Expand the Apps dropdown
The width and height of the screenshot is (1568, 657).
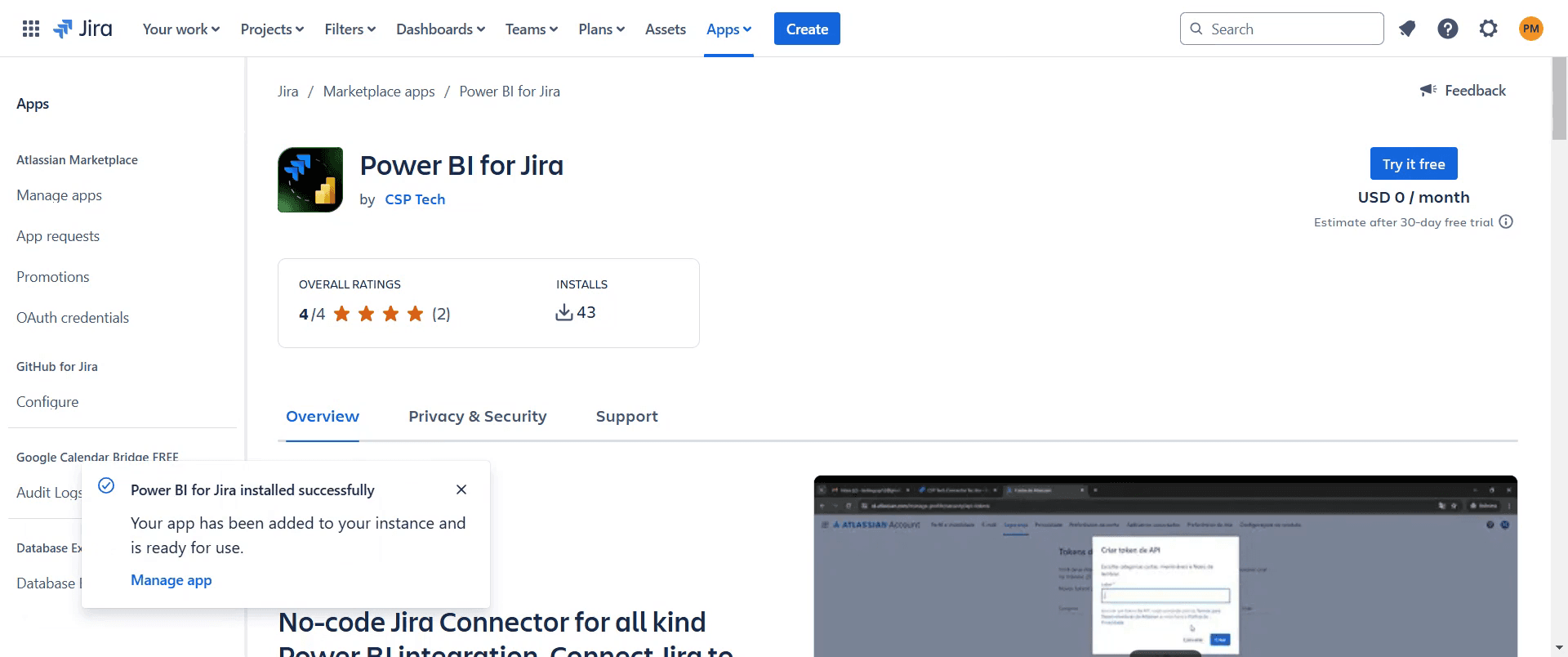point(728,29)
